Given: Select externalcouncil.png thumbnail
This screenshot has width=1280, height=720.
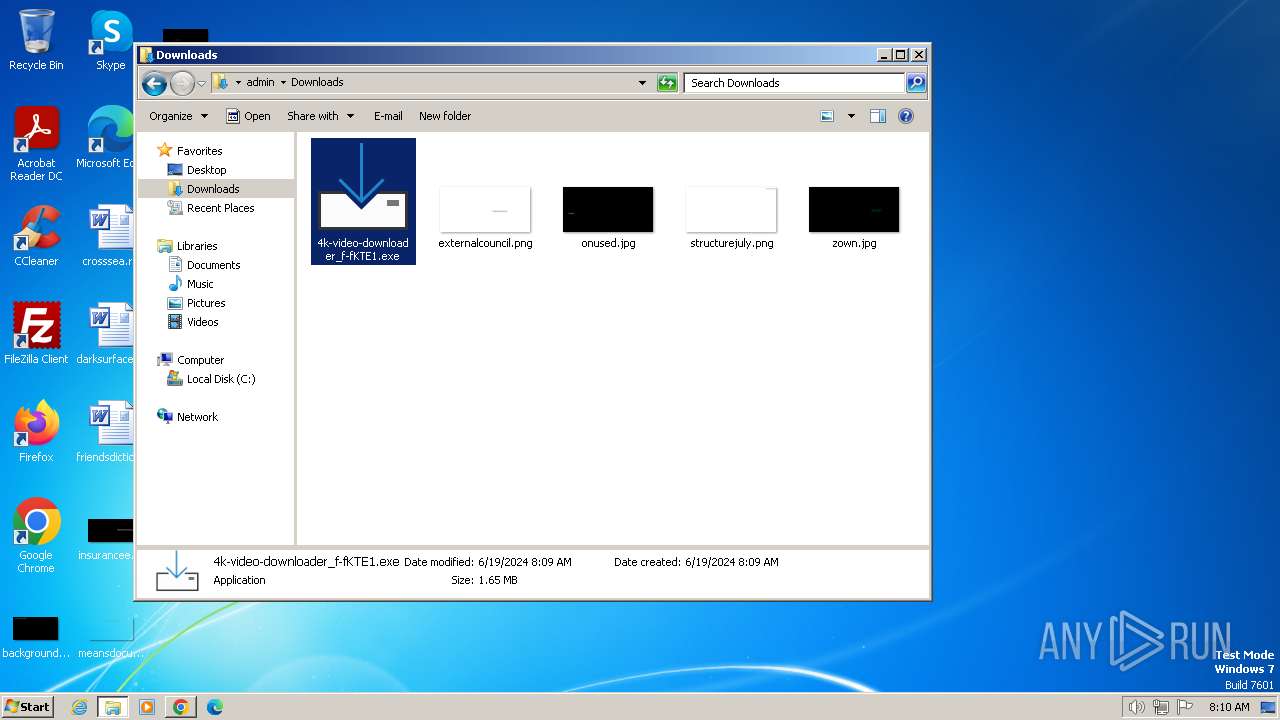Looking at the screenshot, I should [x=485, y=217].
